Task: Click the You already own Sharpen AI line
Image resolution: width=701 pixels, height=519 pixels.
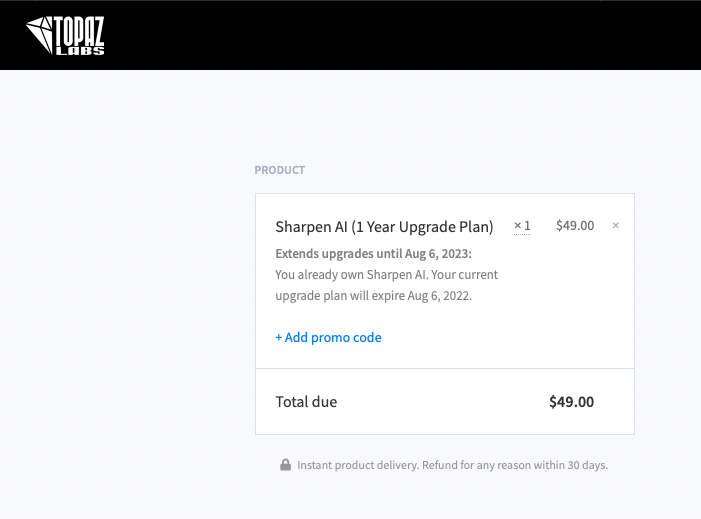Action: pos(386,274)
